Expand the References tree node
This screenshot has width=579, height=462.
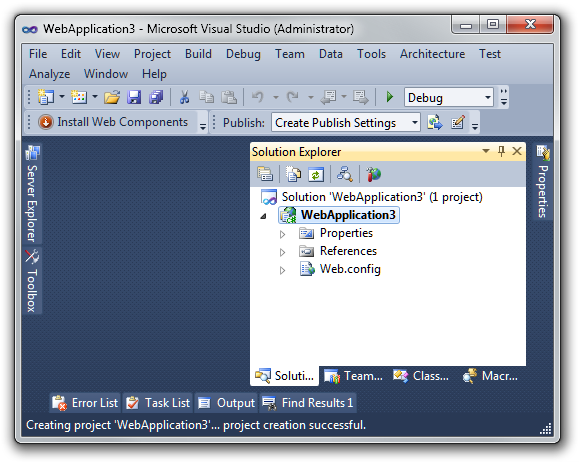tap(282, 252)
